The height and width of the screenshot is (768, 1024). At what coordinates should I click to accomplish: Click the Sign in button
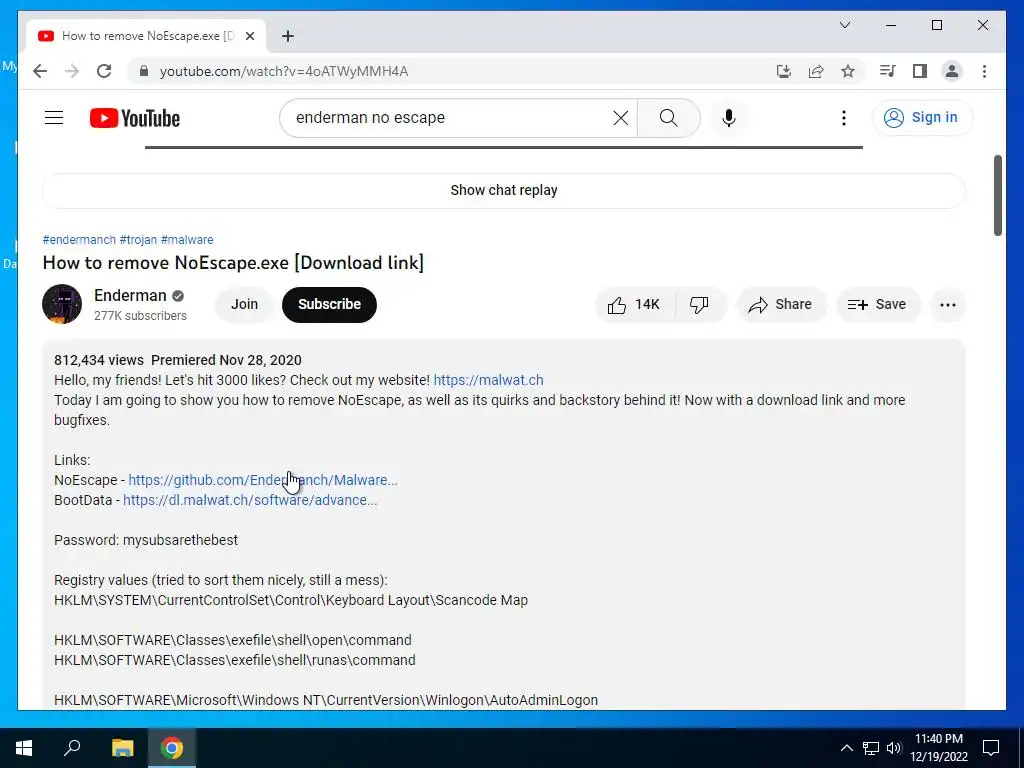[922, 118]
